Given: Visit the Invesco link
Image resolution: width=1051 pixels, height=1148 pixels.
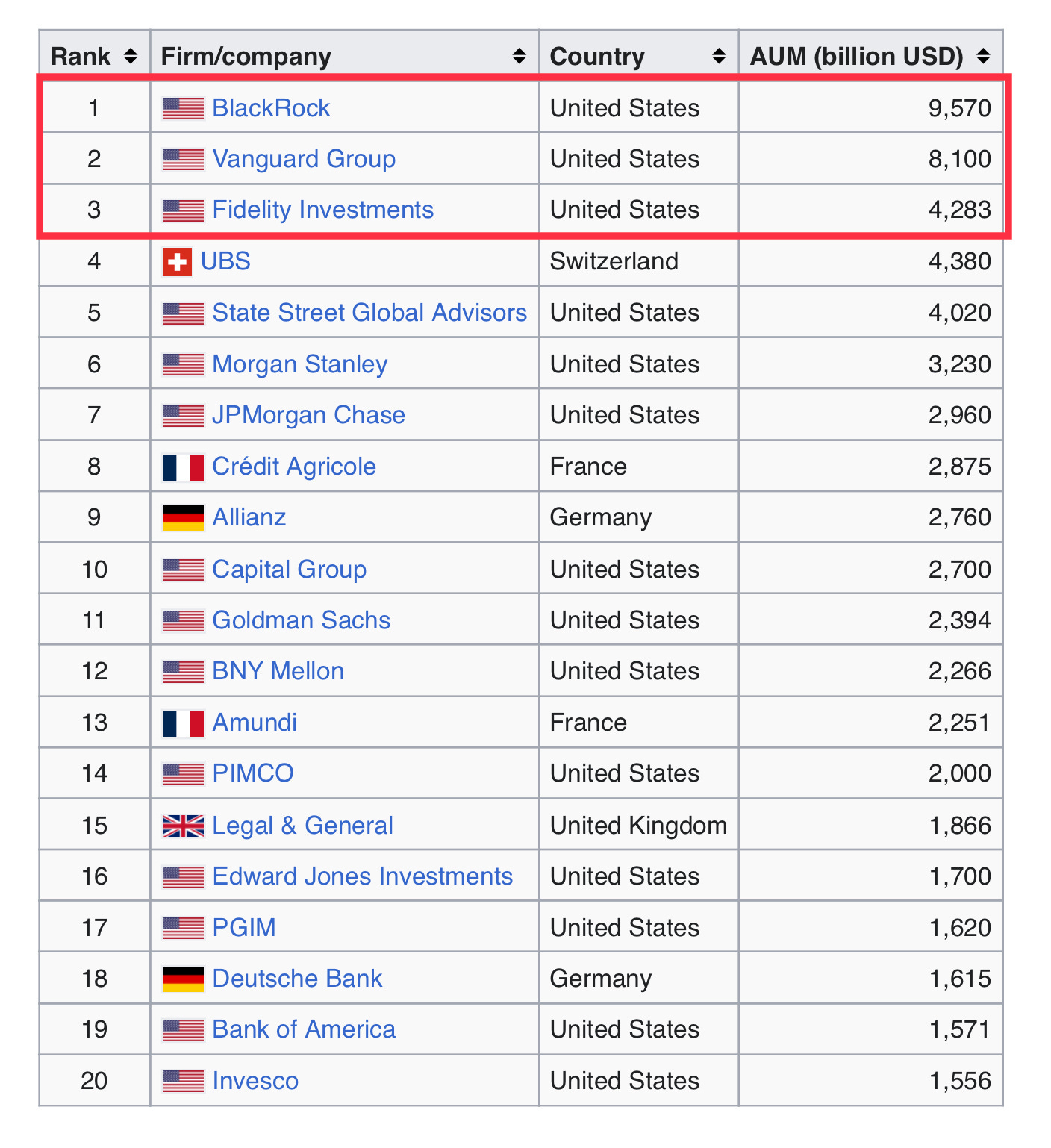Looking at the screenshot, I should click(255, 1081).
